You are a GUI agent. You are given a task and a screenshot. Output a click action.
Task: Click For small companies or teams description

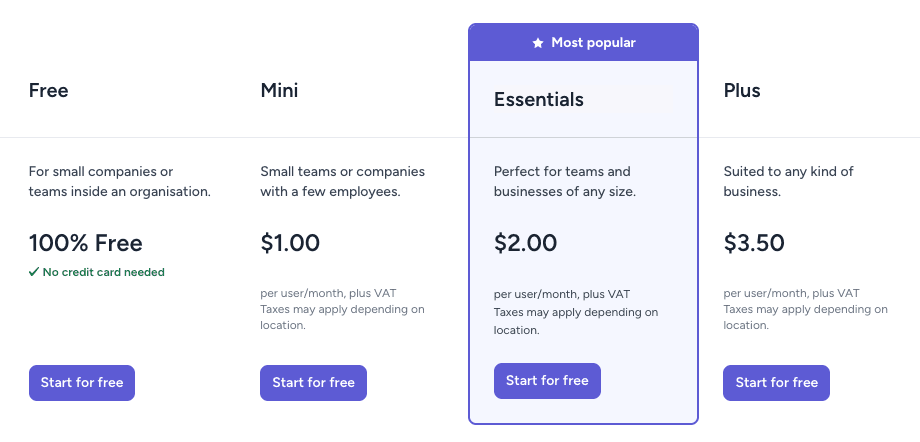click(x=119, y=181)
